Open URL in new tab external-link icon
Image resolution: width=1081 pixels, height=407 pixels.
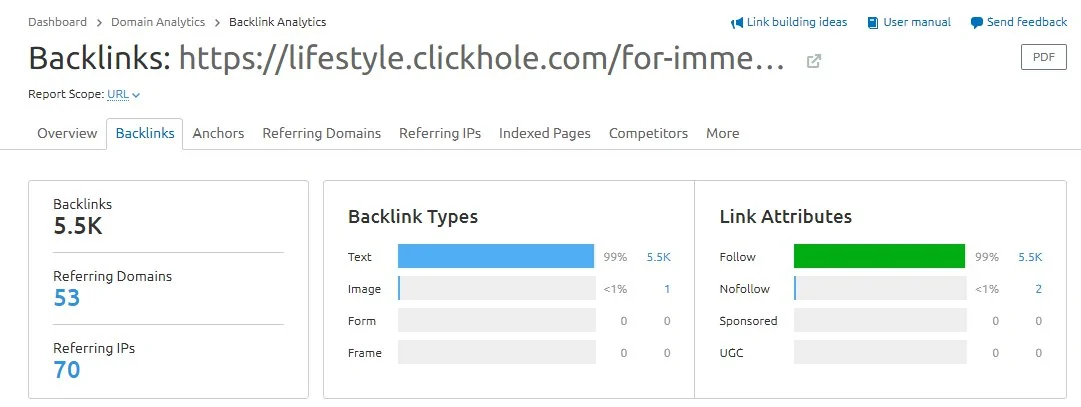(x=814, y=61)
